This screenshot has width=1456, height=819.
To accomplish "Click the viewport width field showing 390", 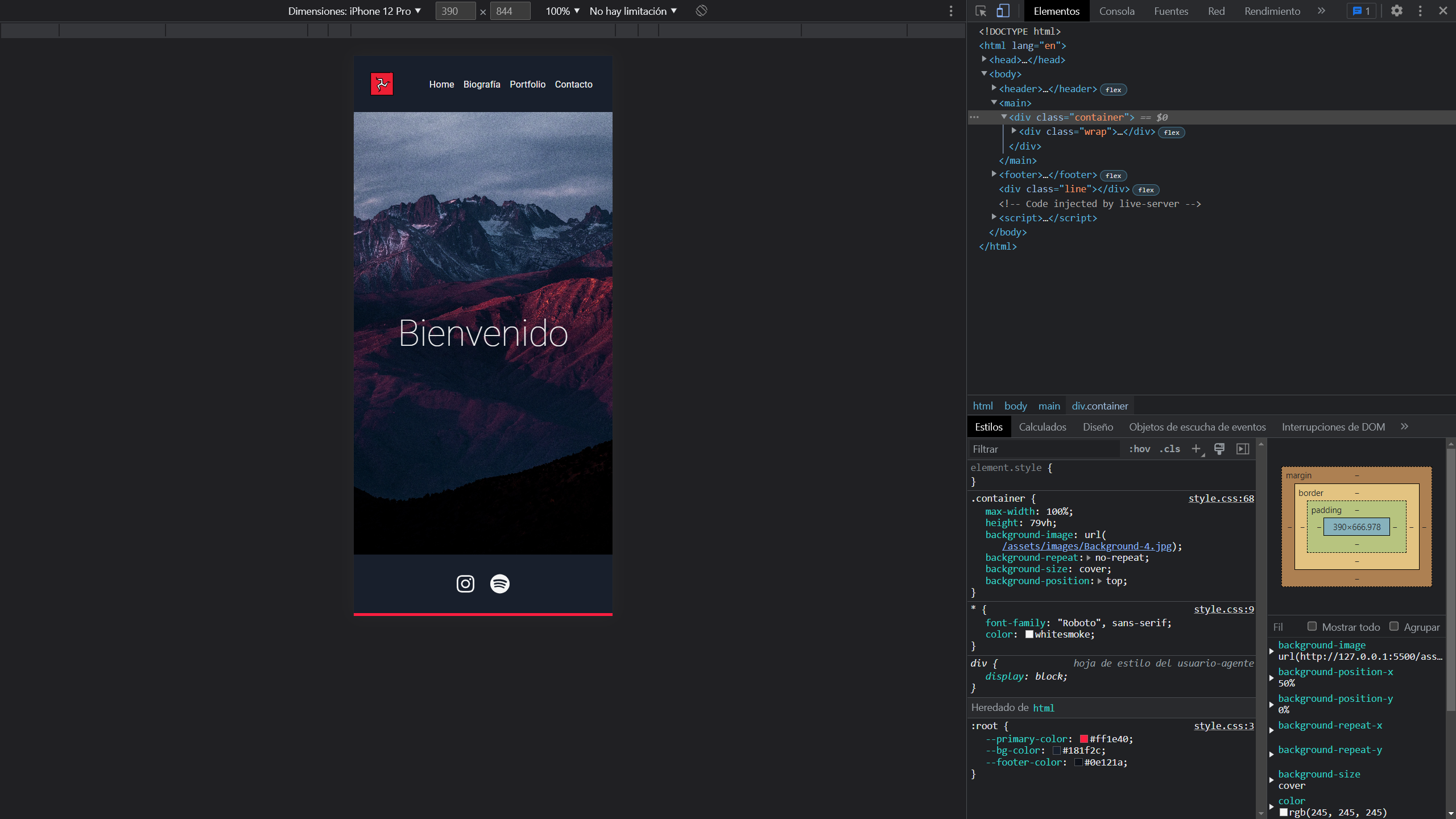I will pyautogui.click(x=455, y=11).
